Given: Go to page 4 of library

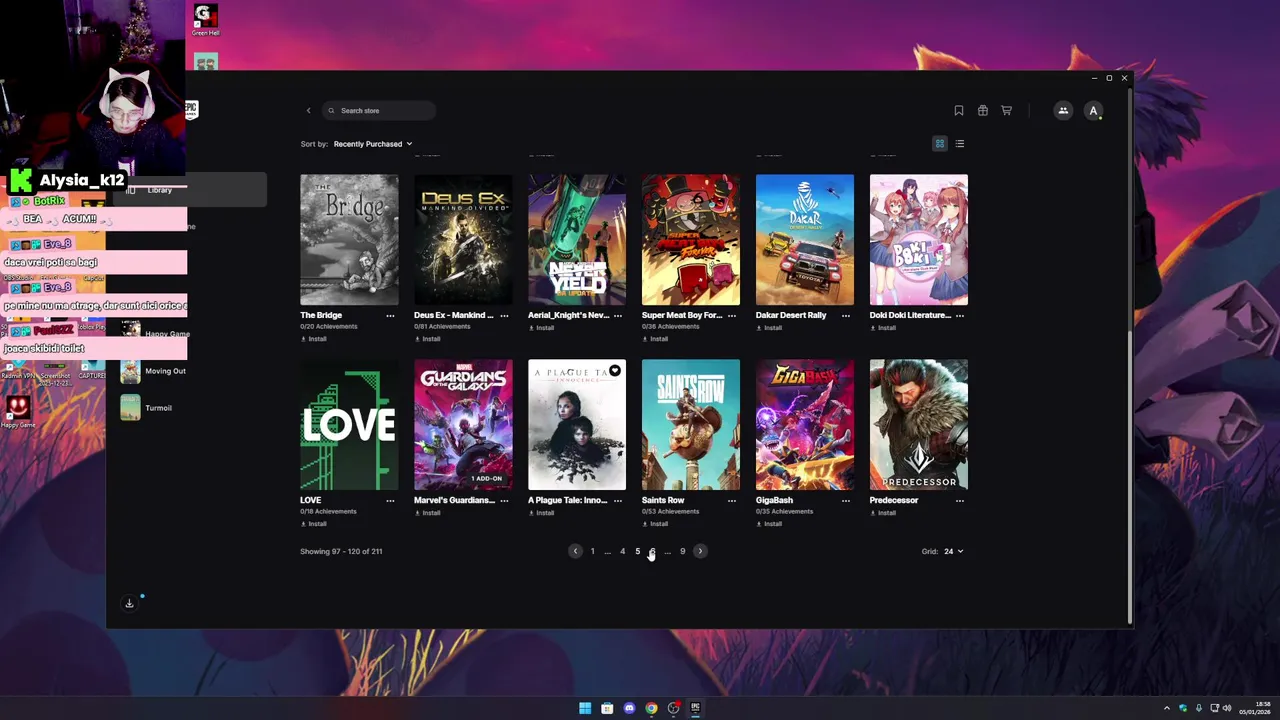Looking at the screenshot, I should click(622, 551).
